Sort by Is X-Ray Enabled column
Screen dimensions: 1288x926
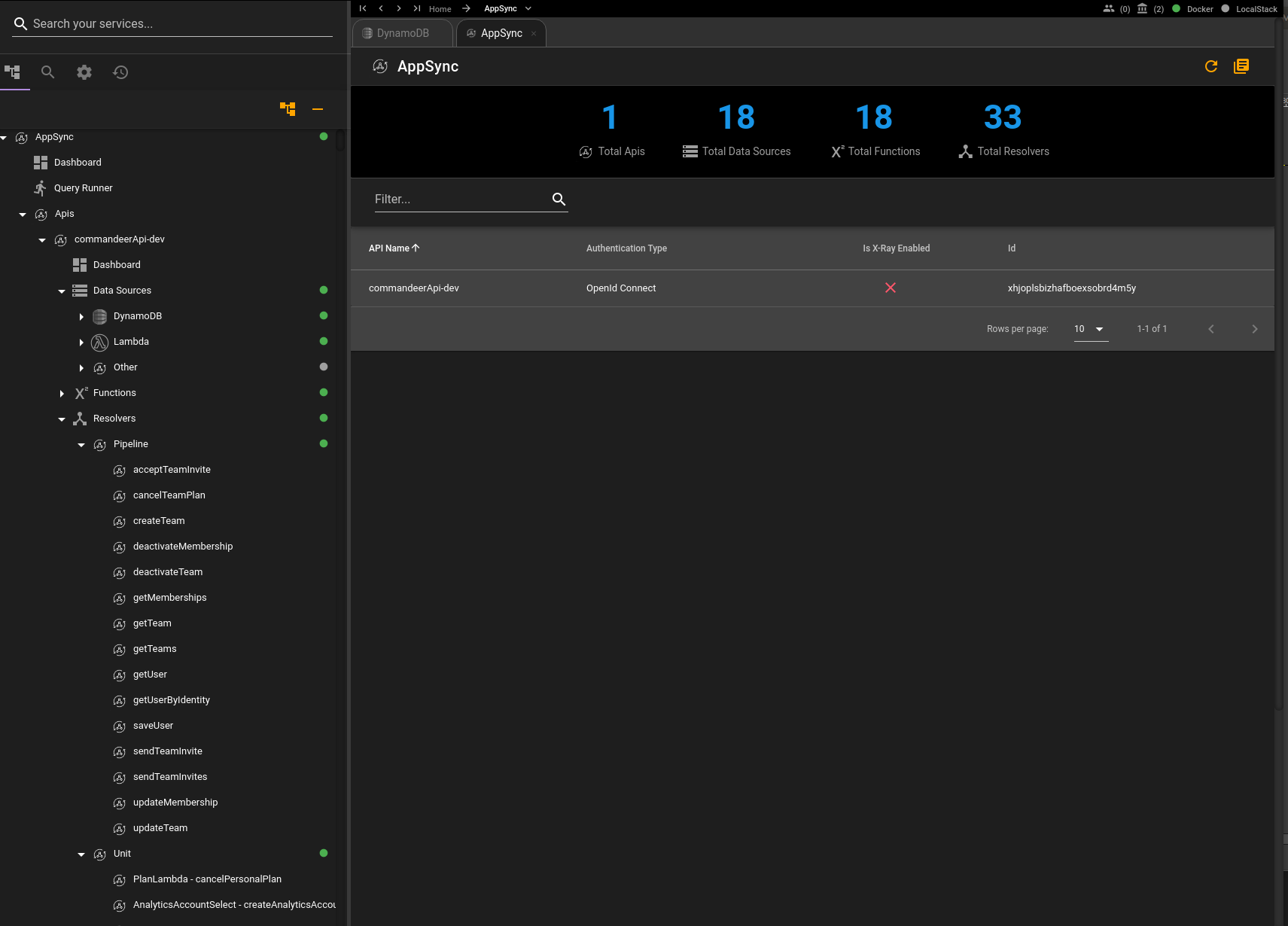(896, 248)
